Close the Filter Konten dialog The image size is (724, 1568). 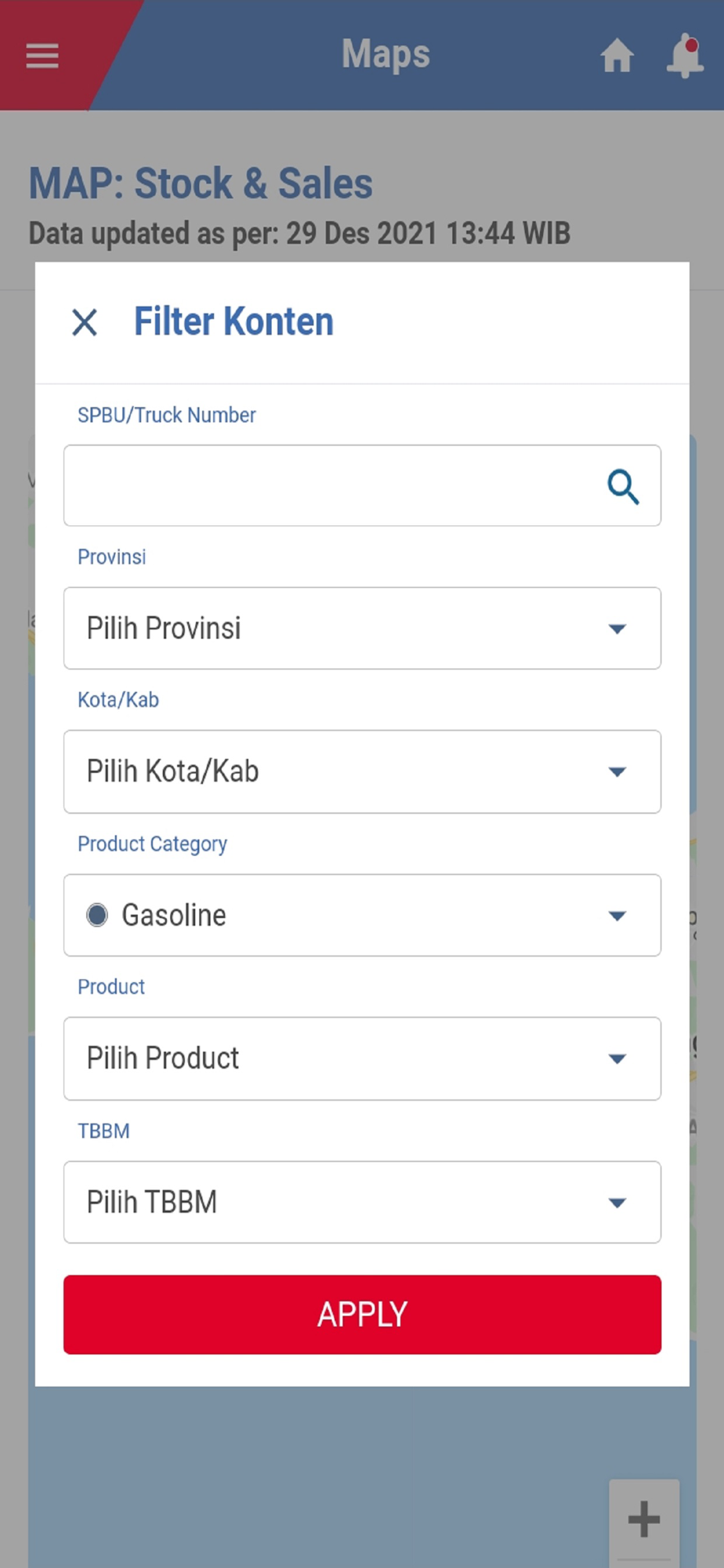click(85, 322)
